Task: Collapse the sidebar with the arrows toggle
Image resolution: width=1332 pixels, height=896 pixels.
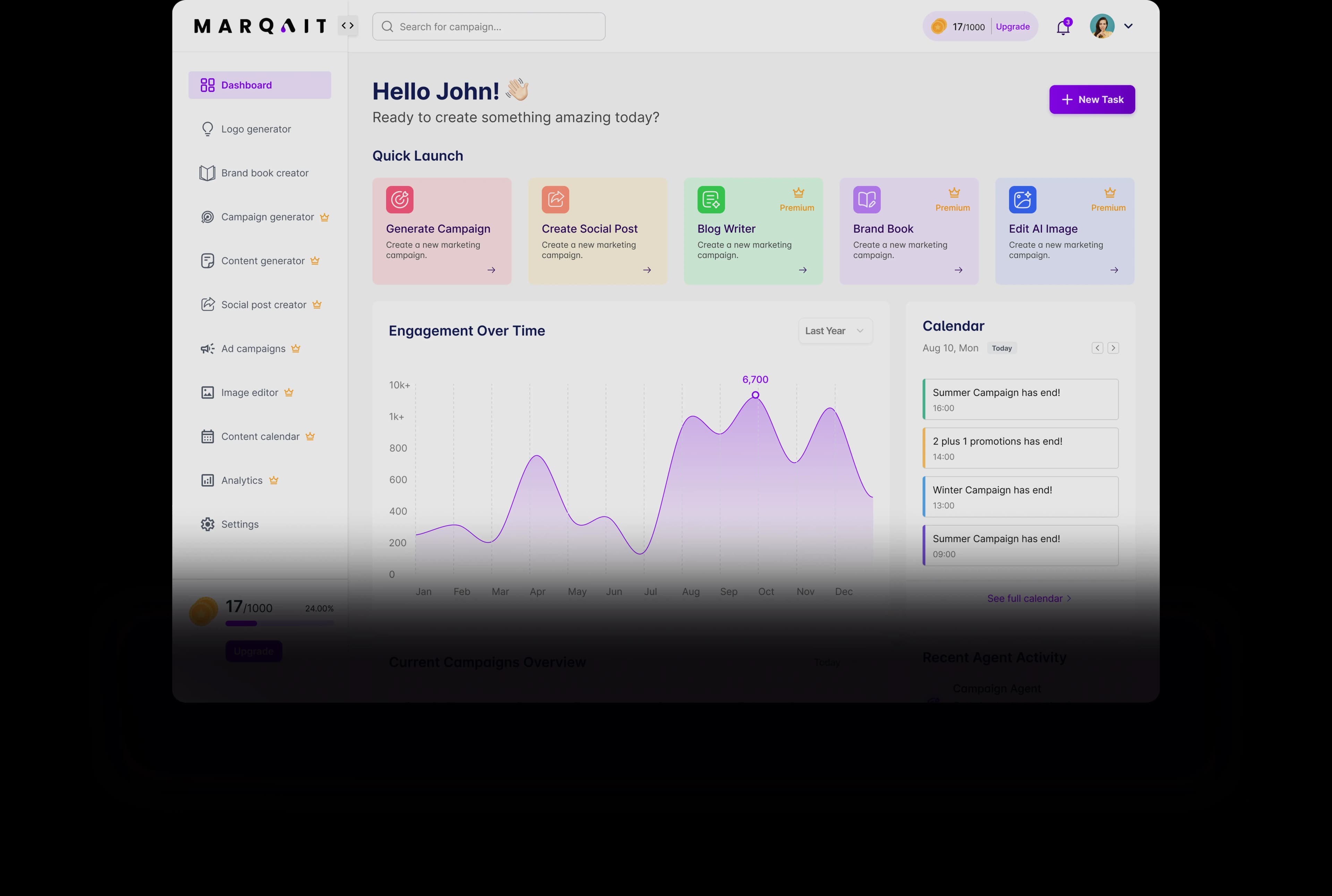Action: click(x=348, y=25)
